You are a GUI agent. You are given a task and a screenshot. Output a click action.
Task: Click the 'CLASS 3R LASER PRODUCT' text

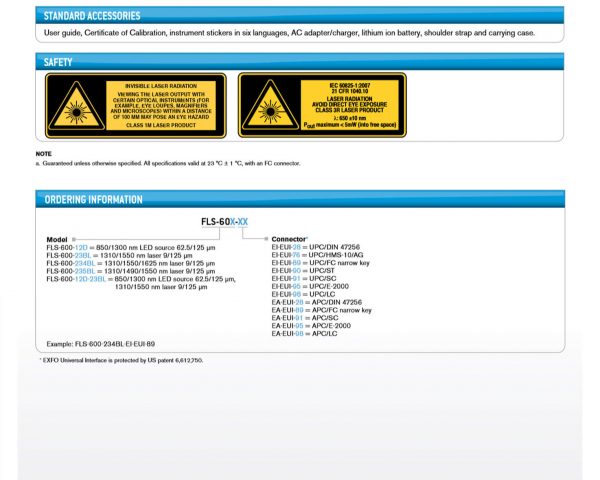(x=349, y=110)
